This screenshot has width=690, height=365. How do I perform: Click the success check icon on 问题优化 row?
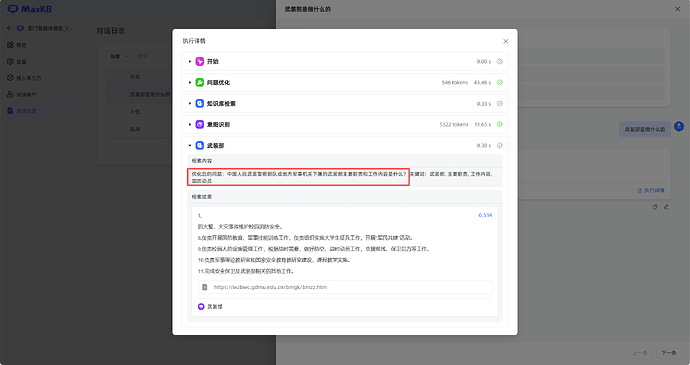click(499, 82)
